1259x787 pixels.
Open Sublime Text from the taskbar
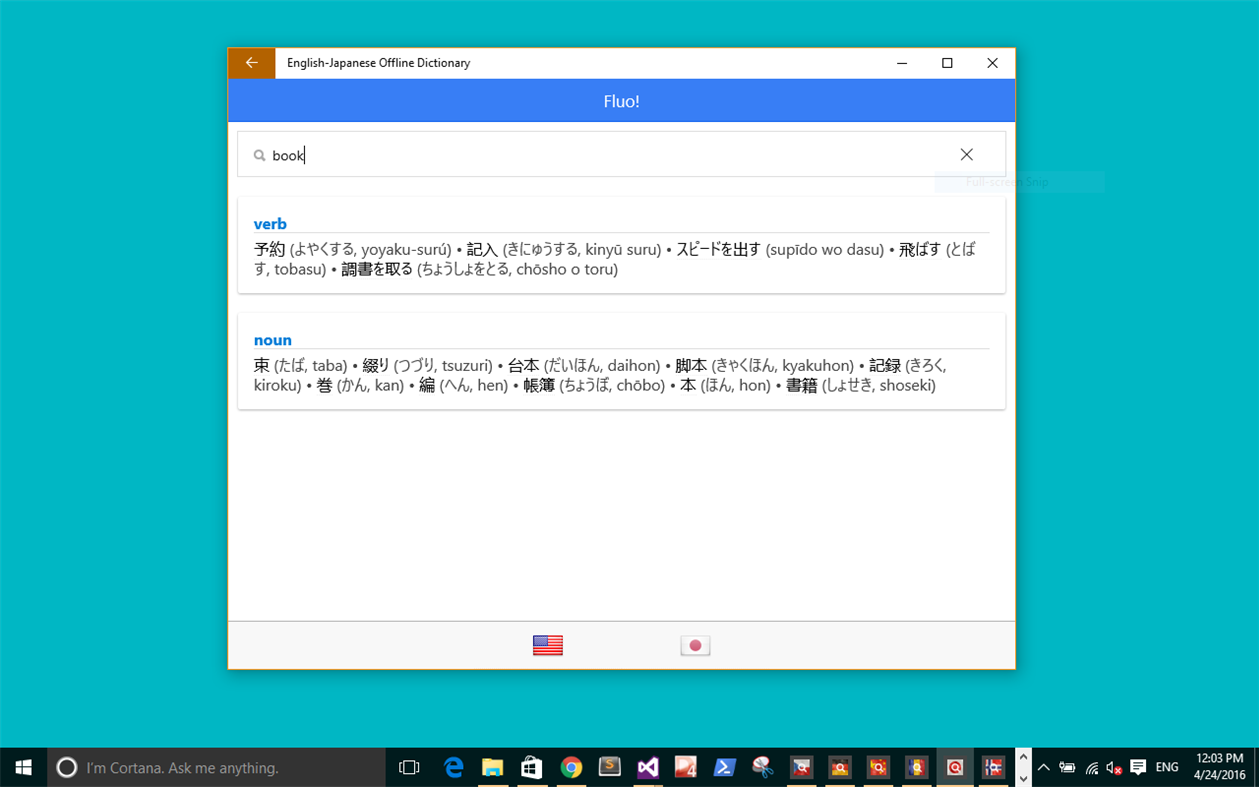(x=609, y=767)
